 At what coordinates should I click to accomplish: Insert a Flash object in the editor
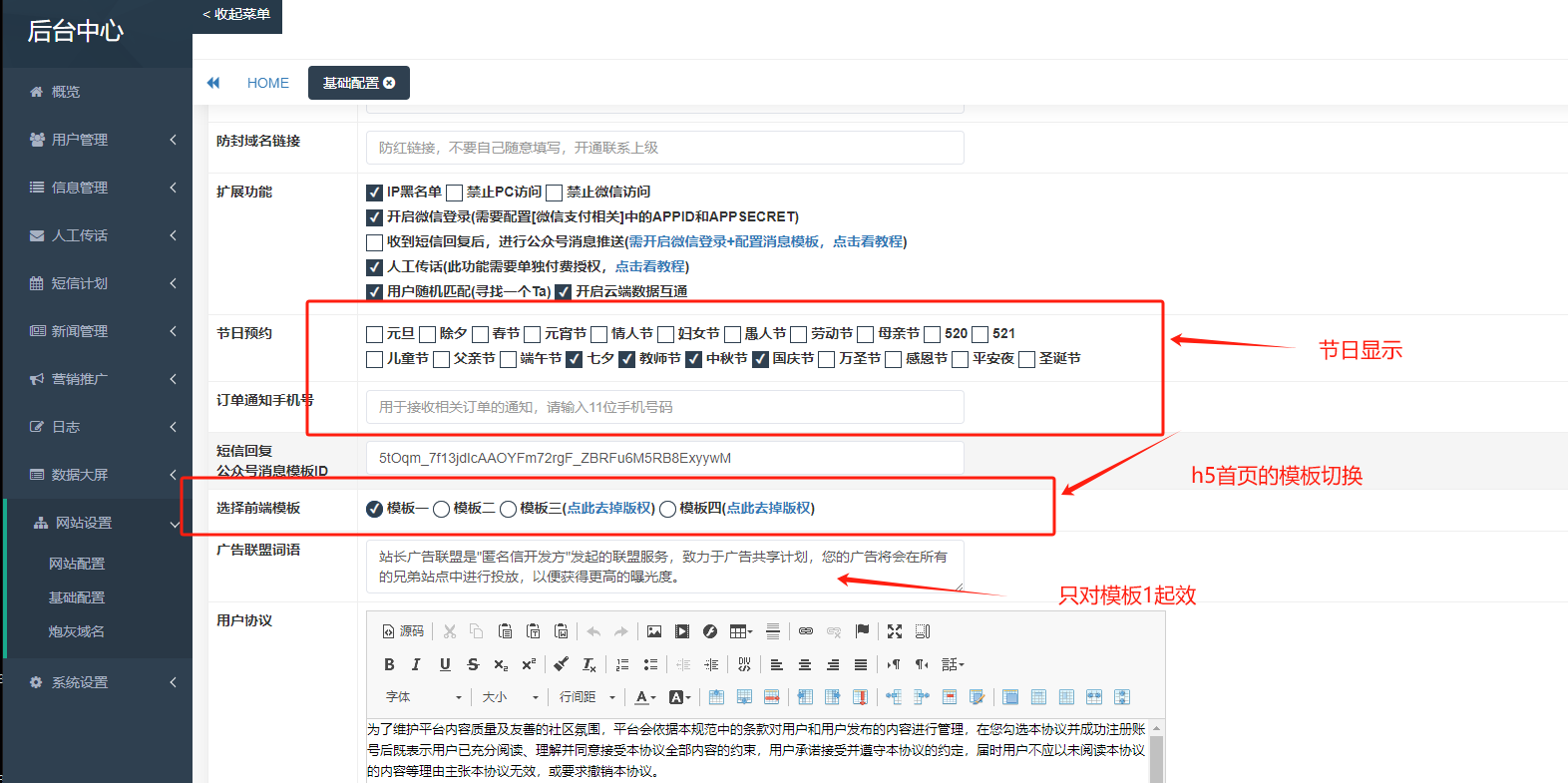point(710,631)
